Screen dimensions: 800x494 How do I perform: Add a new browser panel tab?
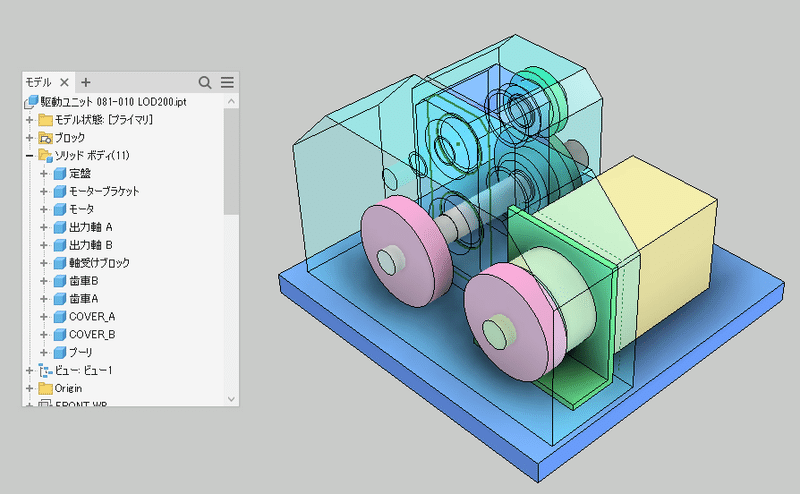(86, 82)
